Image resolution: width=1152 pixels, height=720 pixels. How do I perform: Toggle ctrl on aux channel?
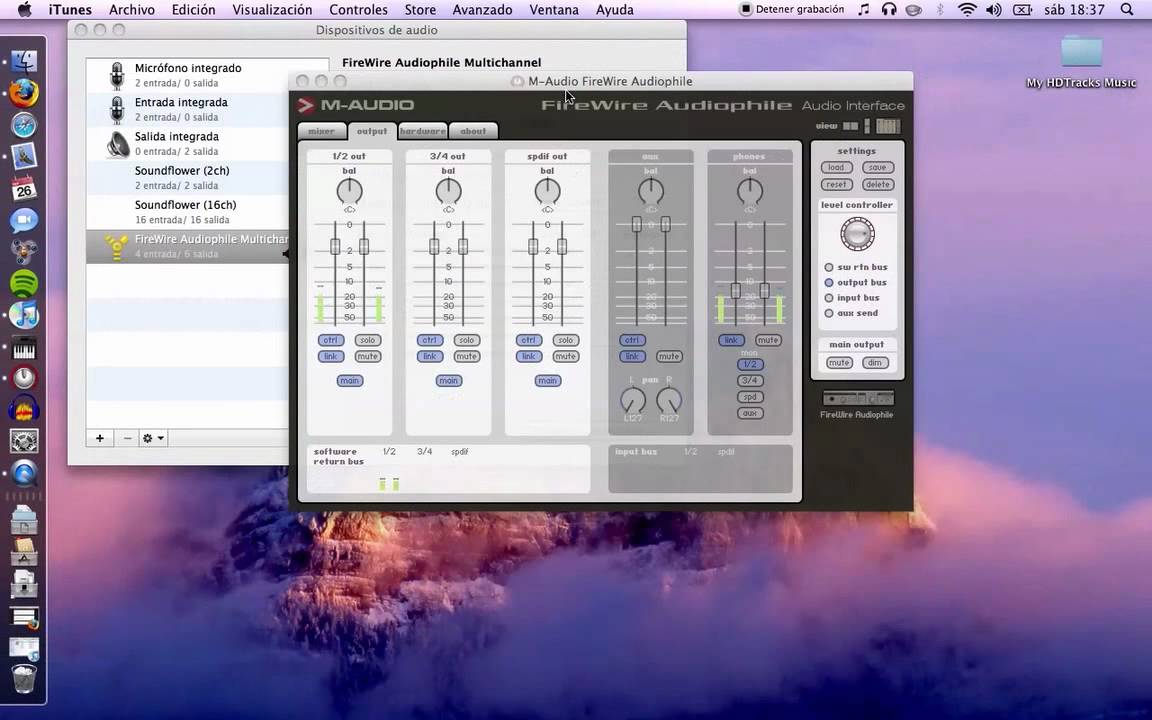tap(632, 340)
